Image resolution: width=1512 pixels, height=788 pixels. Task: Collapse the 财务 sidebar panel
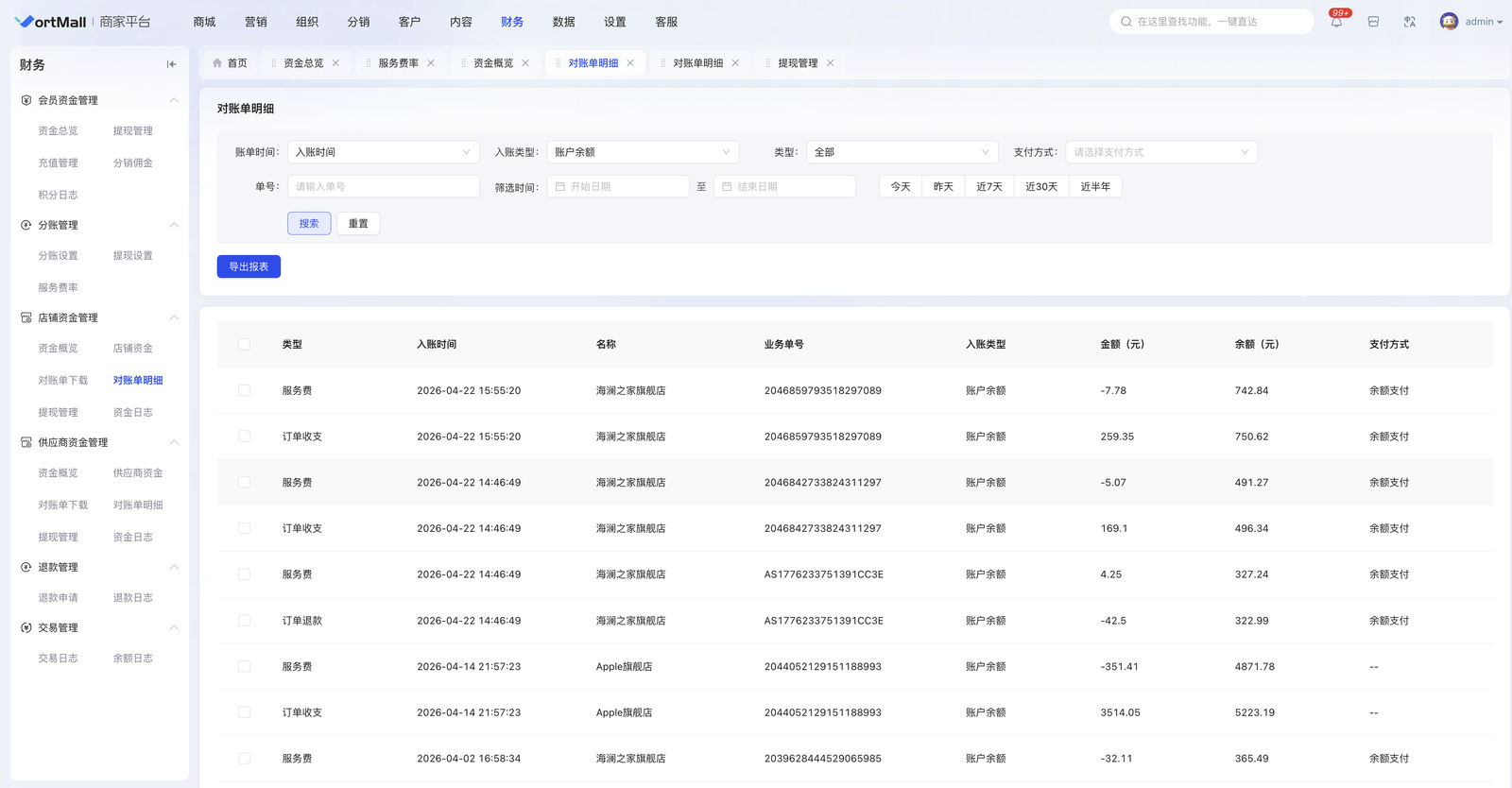pyautogui.click(x=171, y=64)
